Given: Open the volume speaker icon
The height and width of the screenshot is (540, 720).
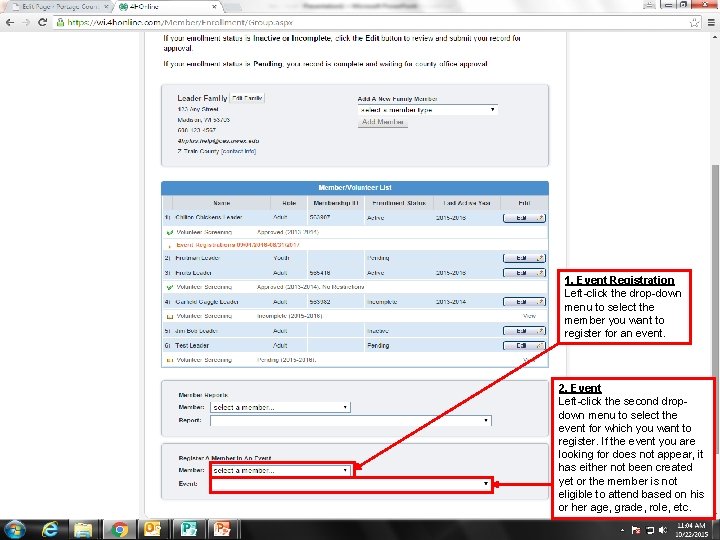Looking at the screenshot, I should 663,530.
